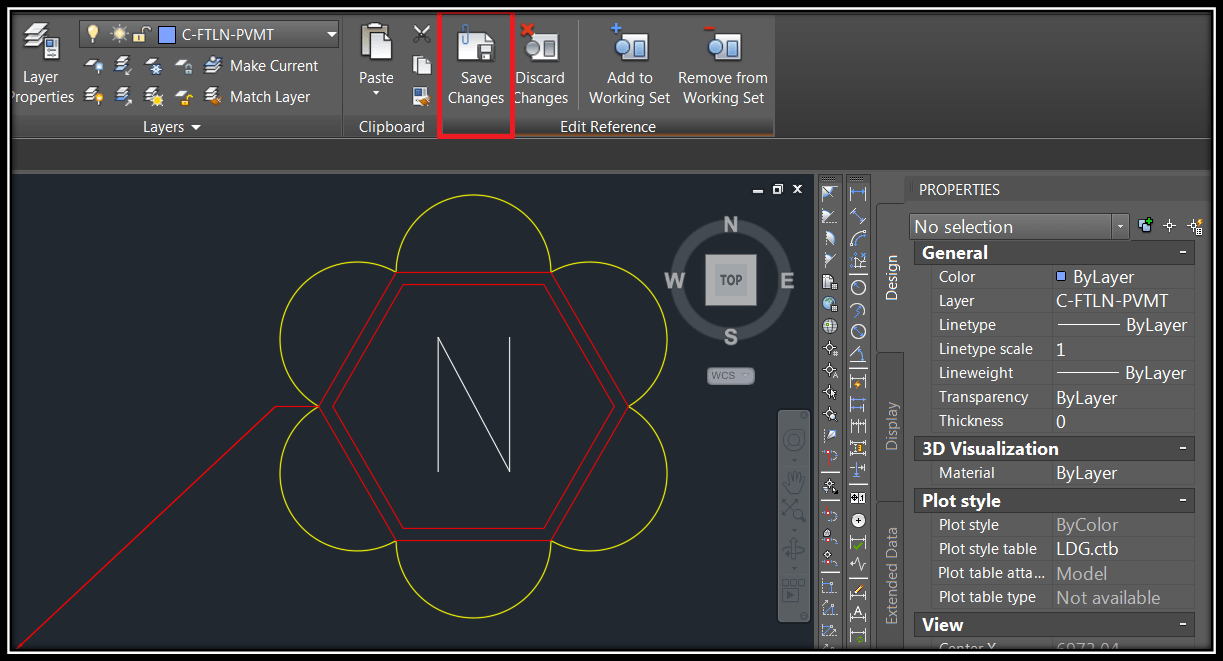Open the WCS coordinate system dropdown
The image size is (1223, 661).
click(731, 376)
